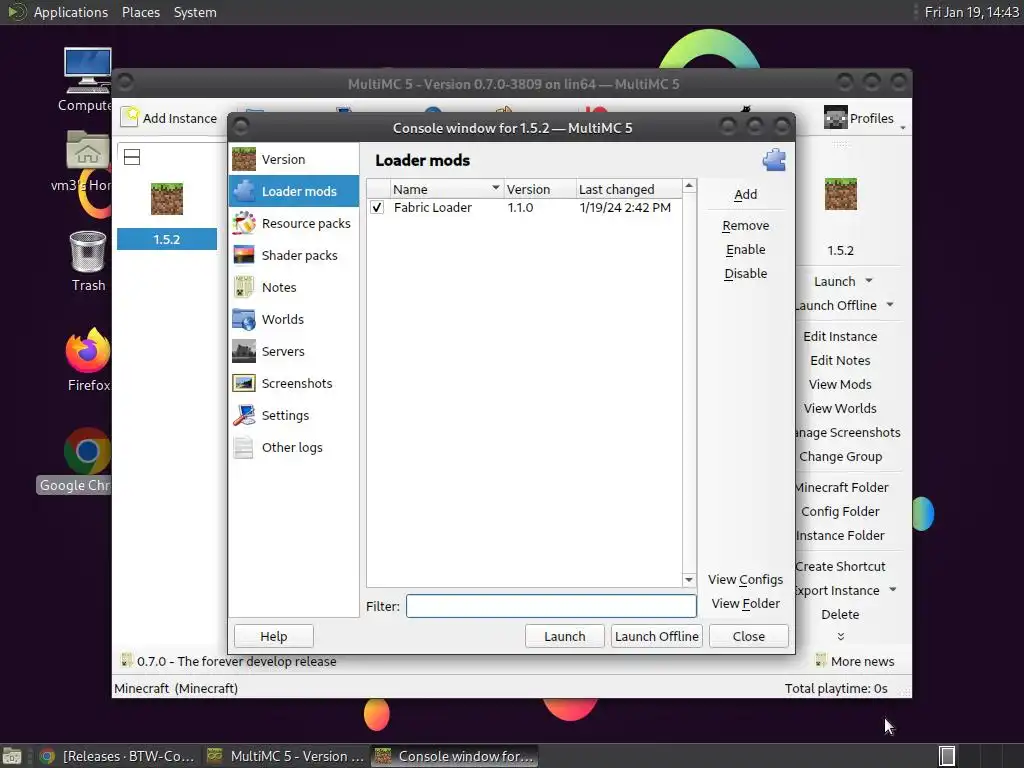
Task: Open the Screenshots page
Action: pos(294,383)
